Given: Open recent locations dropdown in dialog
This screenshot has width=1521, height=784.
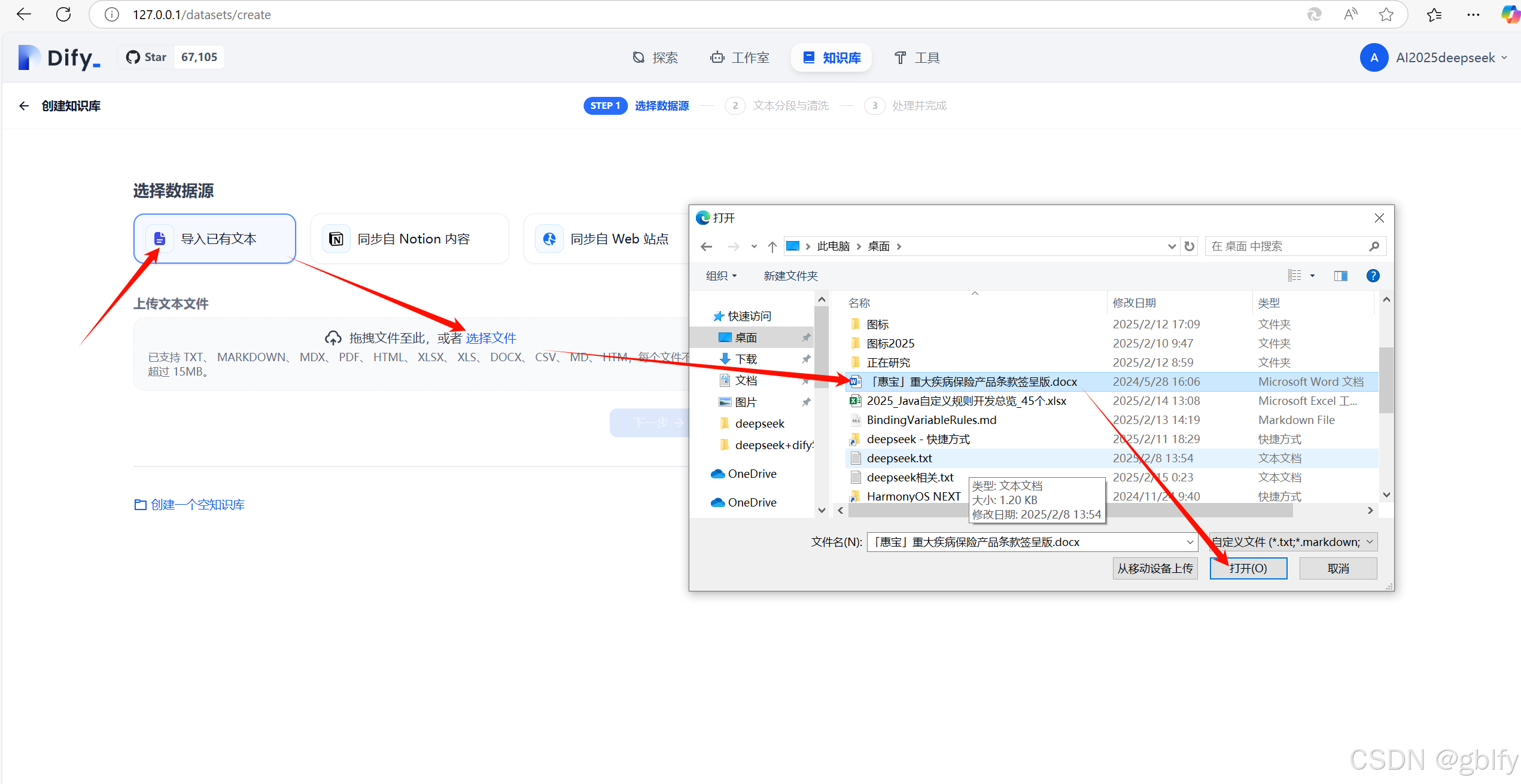Looking at the screenshot, I should click(x=754, y=246).
